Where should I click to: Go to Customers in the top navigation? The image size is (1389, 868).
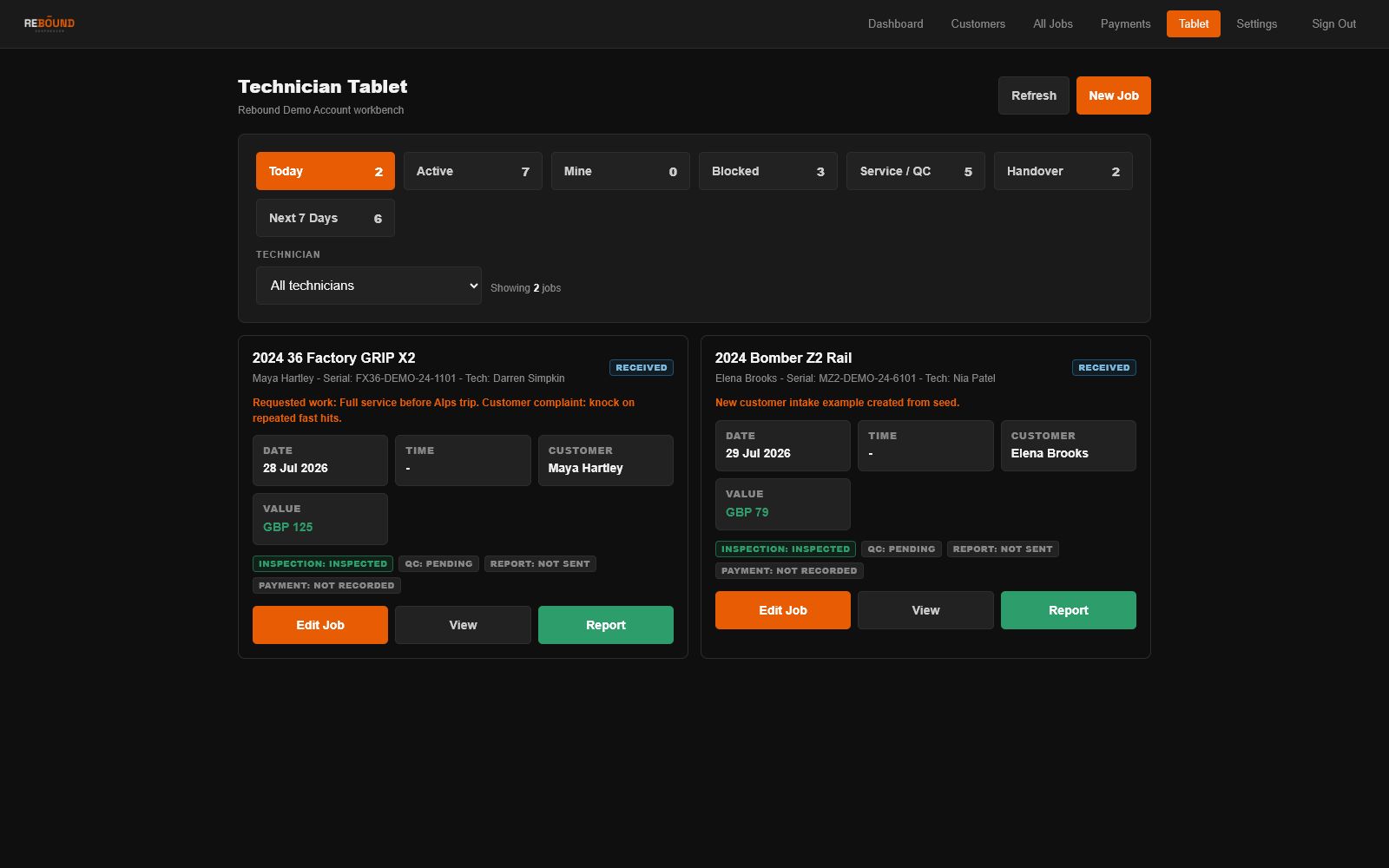[x=978, y=24]
